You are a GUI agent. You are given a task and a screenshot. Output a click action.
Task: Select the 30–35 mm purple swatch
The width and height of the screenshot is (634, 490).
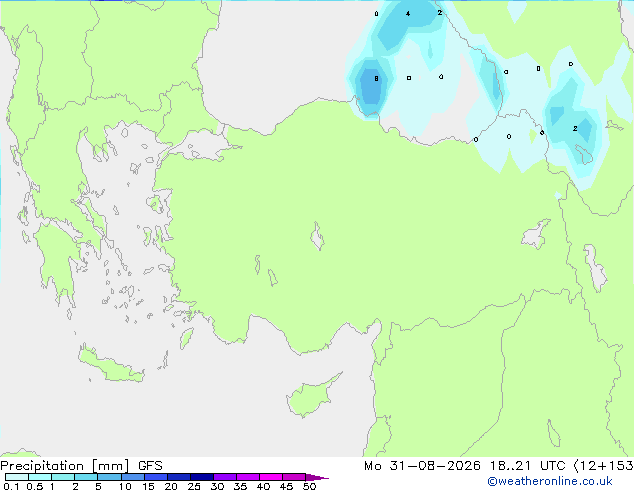[x=225, y=477]
